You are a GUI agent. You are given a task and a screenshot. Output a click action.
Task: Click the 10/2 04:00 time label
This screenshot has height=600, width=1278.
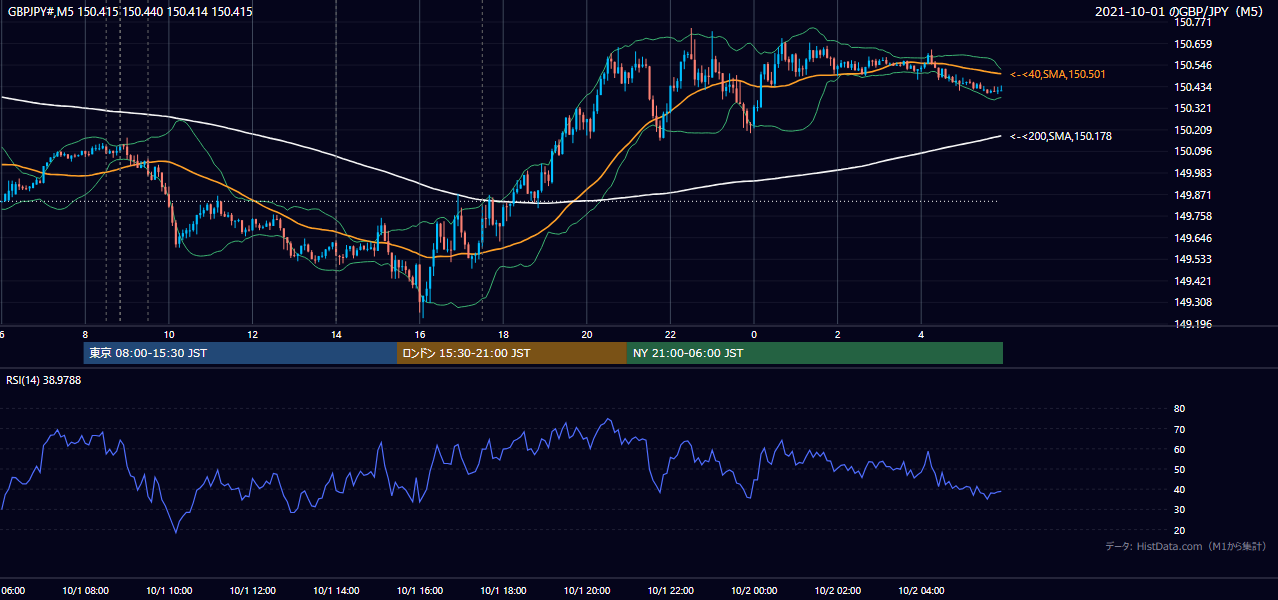(921, 591)
